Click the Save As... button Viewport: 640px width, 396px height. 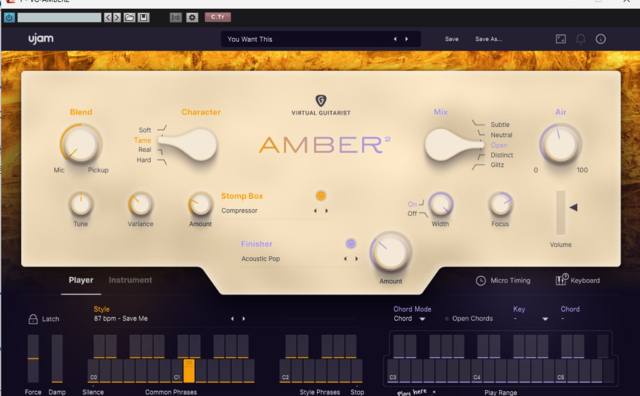point(489,39)
